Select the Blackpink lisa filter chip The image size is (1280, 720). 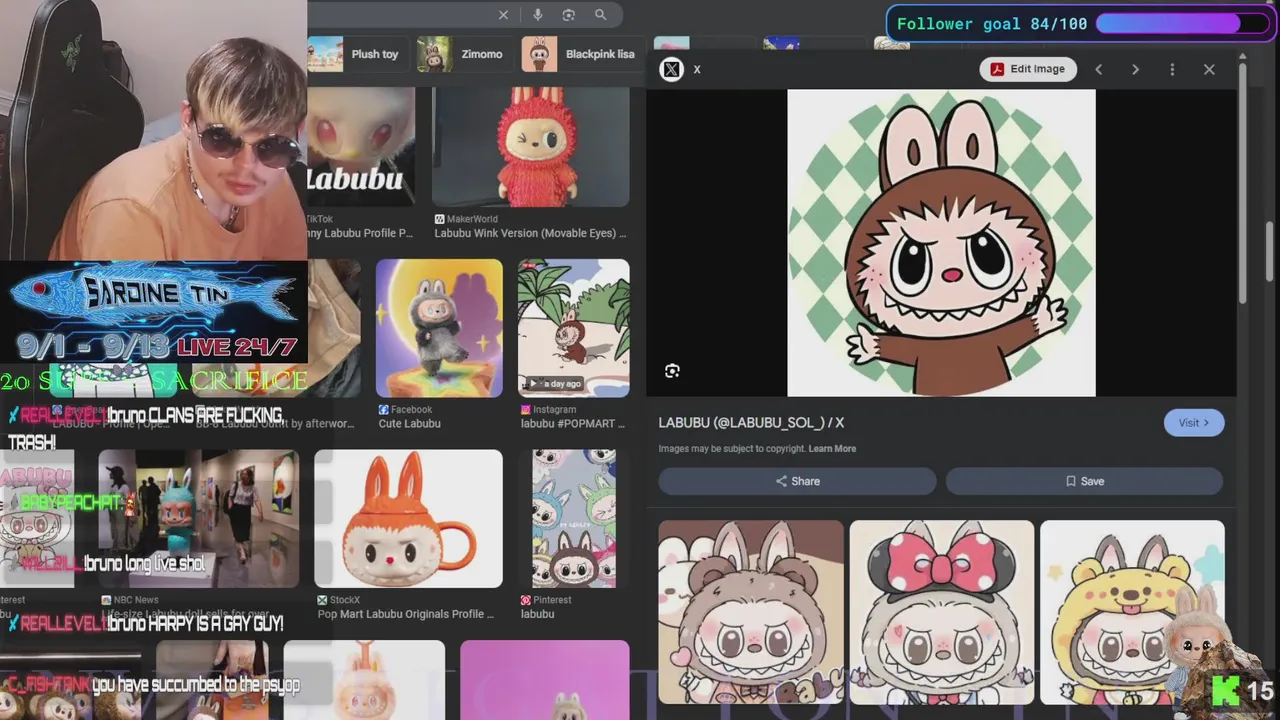[580, 54]
